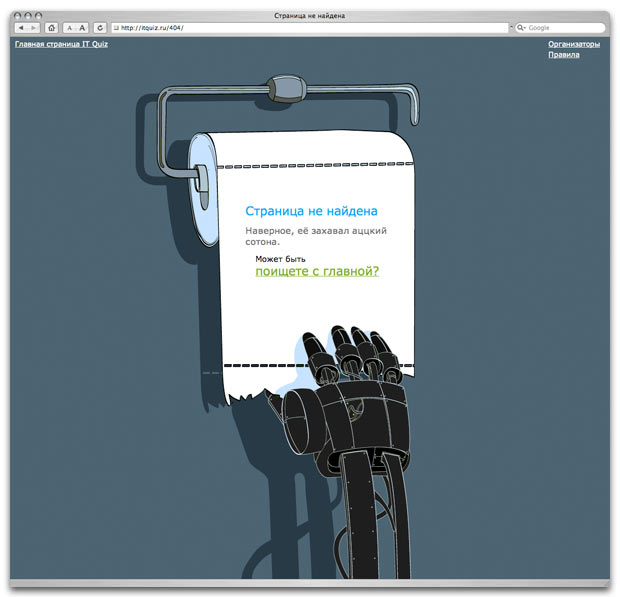620x597 pixels.
Task: Open the 'Организаторы' link
Action: (574, 44)
